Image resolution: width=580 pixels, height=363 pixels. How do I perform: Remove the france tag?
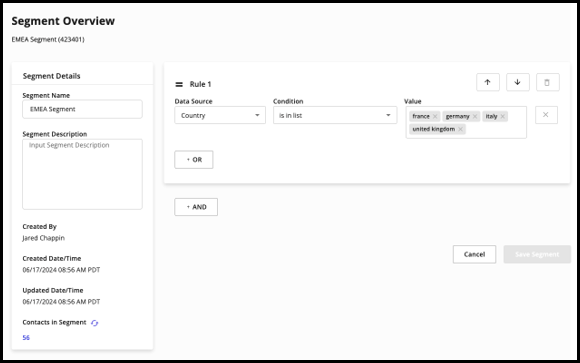pos(435,117)
